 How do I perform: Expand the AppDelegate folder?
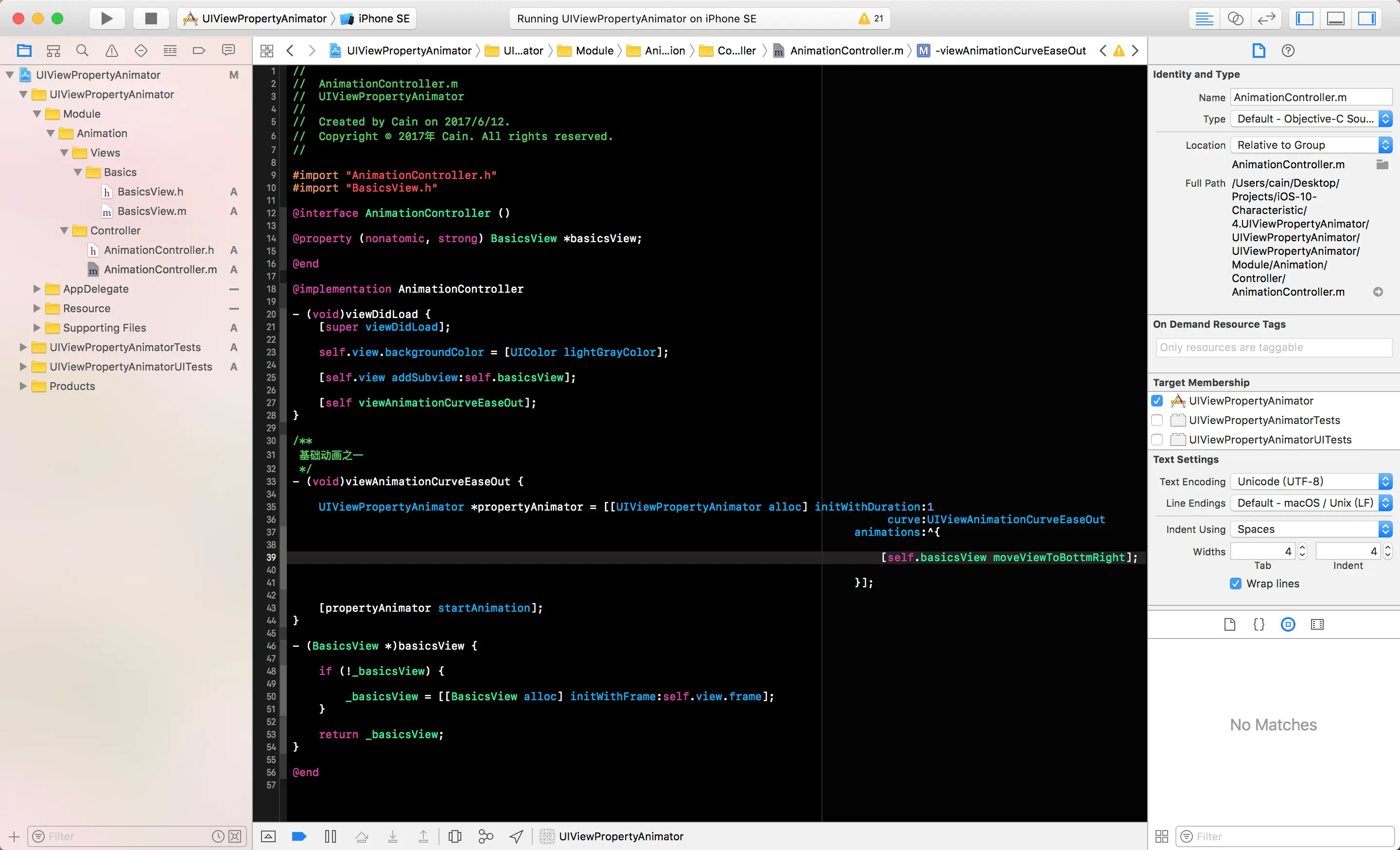click(37, 289)
